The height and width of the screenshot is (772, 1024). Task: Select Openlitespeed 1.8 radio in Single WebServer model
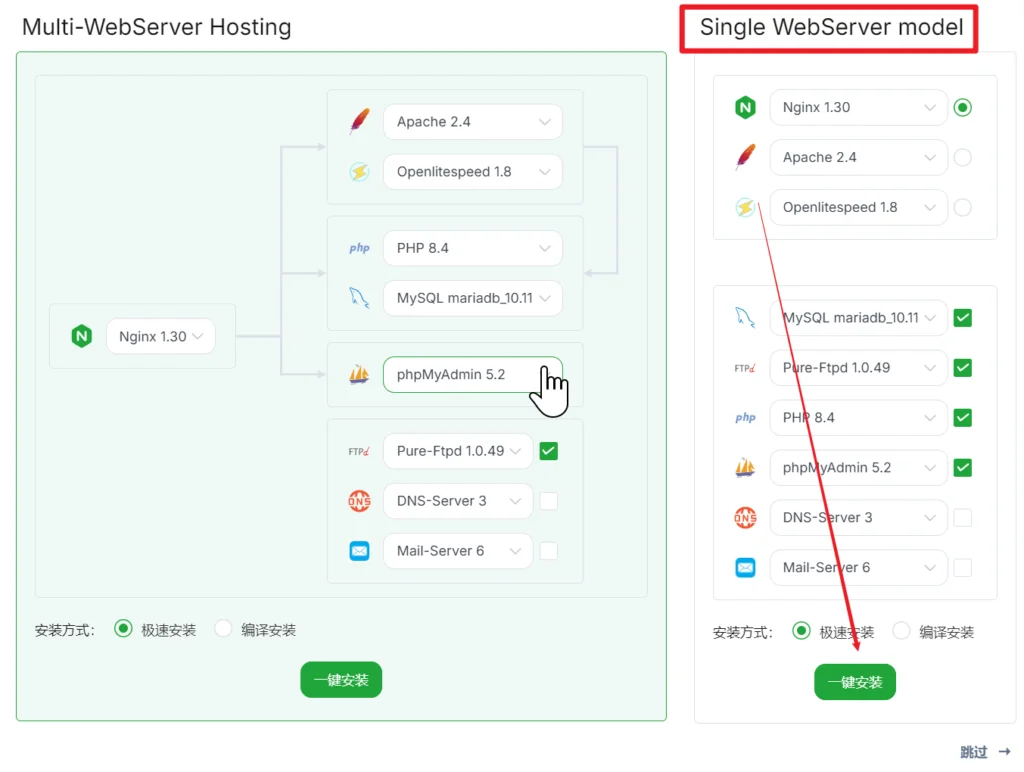point(963,208)
